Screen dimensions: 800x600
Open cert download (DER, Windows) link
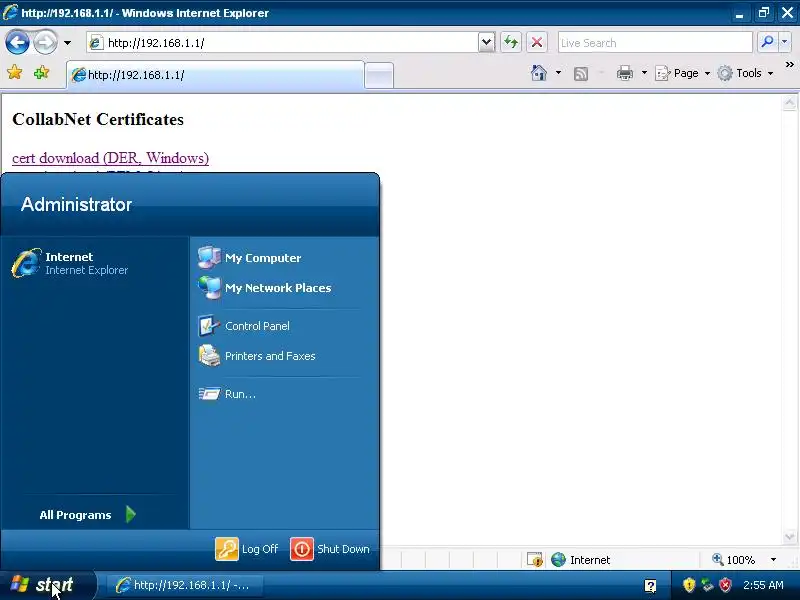coord(110,158)
